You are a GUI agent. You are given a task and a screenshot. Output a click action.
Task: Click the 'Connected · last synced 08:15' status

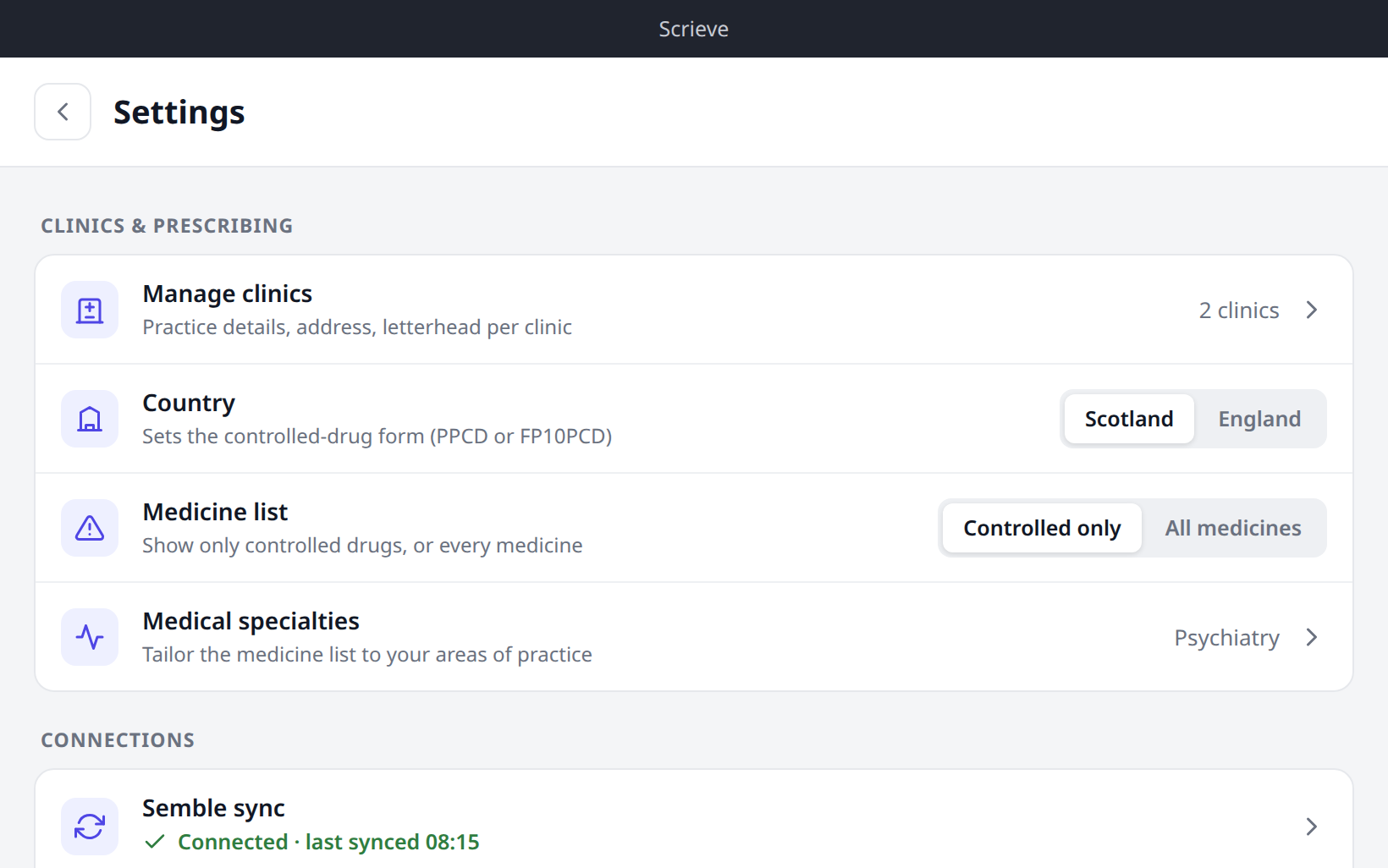[x=328, y=842]
